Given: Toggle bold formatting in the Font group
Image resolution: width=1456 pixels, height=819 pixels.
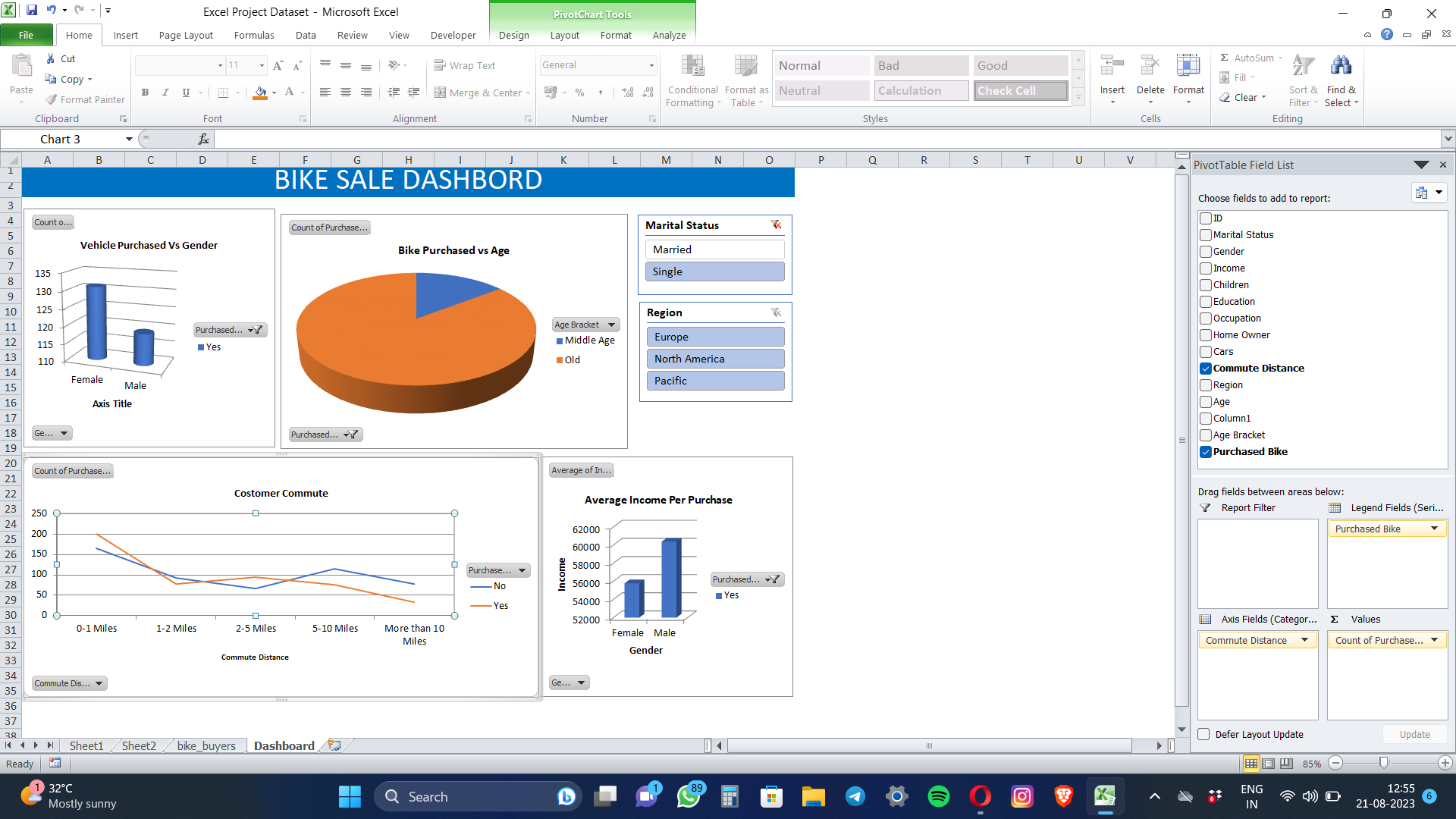Looking at the screenshot, I should point(145,93).
